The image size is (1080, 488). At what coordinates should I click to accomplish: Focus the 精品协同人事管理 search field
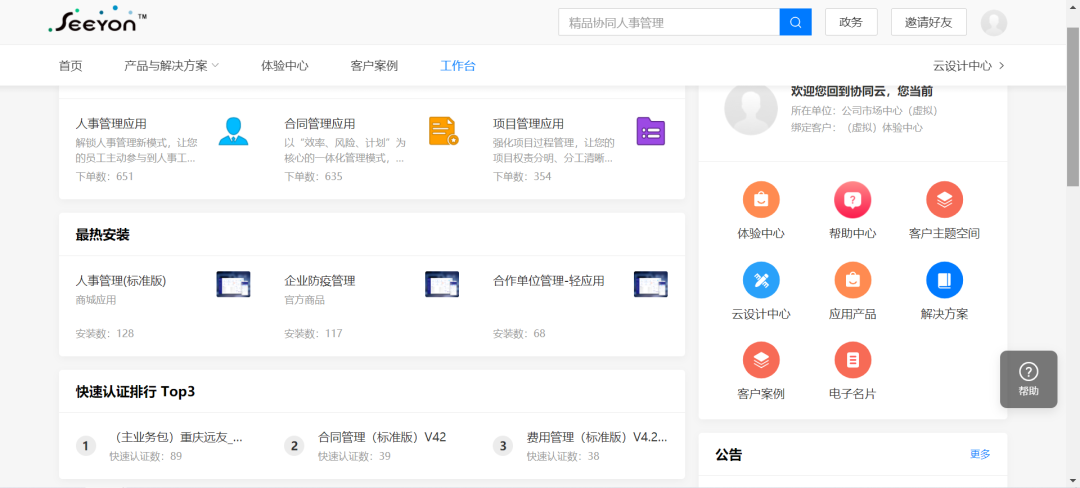(669, 22)
